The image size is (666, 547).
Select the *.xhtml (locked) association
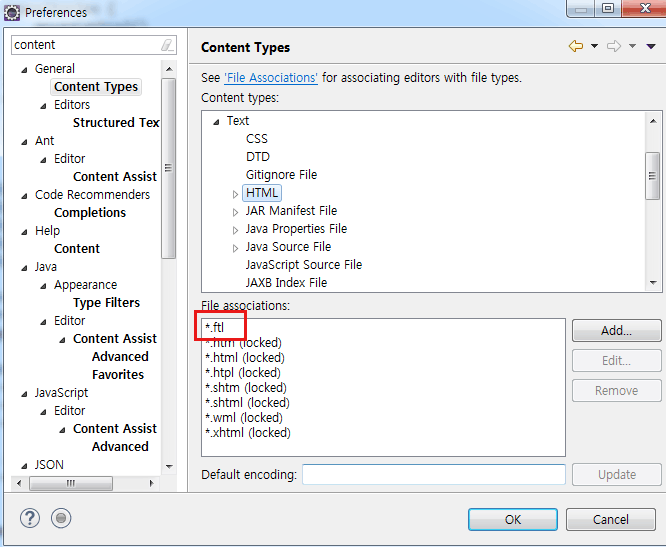click(x=248, y=433)
